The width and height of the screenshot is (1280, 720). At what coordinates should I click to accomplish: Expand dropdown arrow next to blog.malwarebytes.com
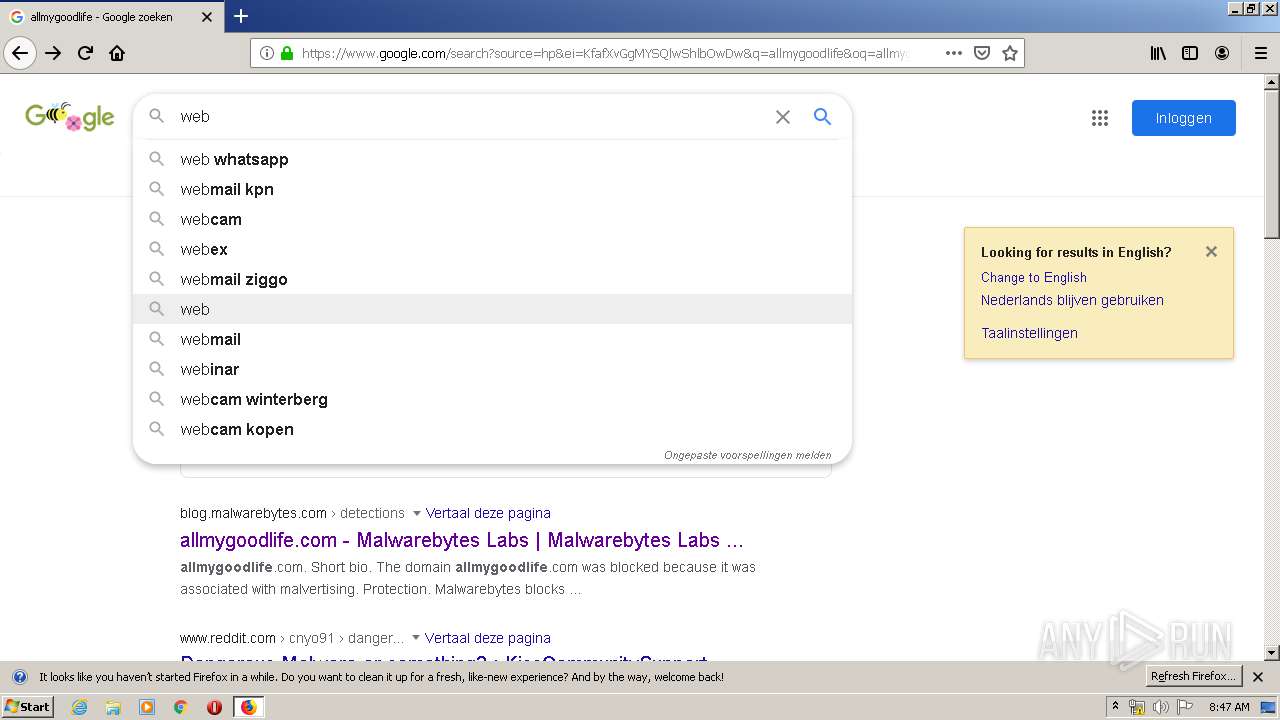click(417, 513)
